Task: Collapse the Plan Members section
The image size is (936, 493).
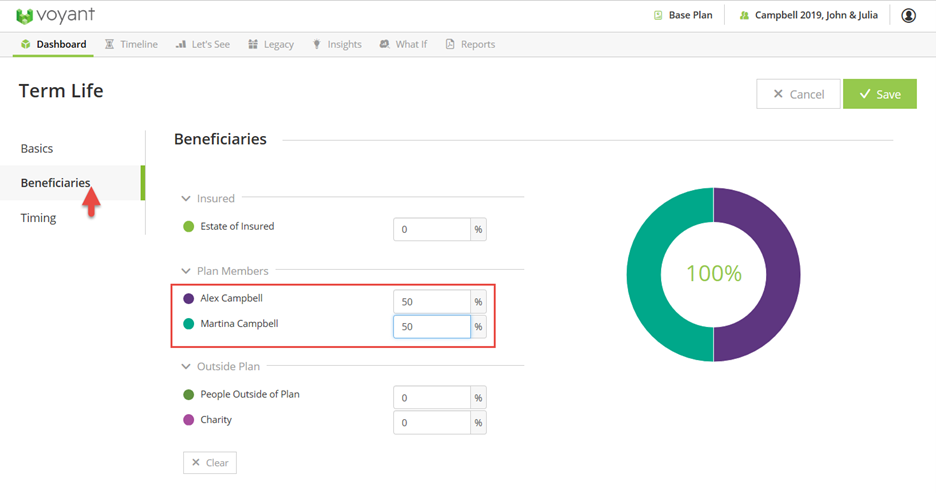Action: coord(186,271)
